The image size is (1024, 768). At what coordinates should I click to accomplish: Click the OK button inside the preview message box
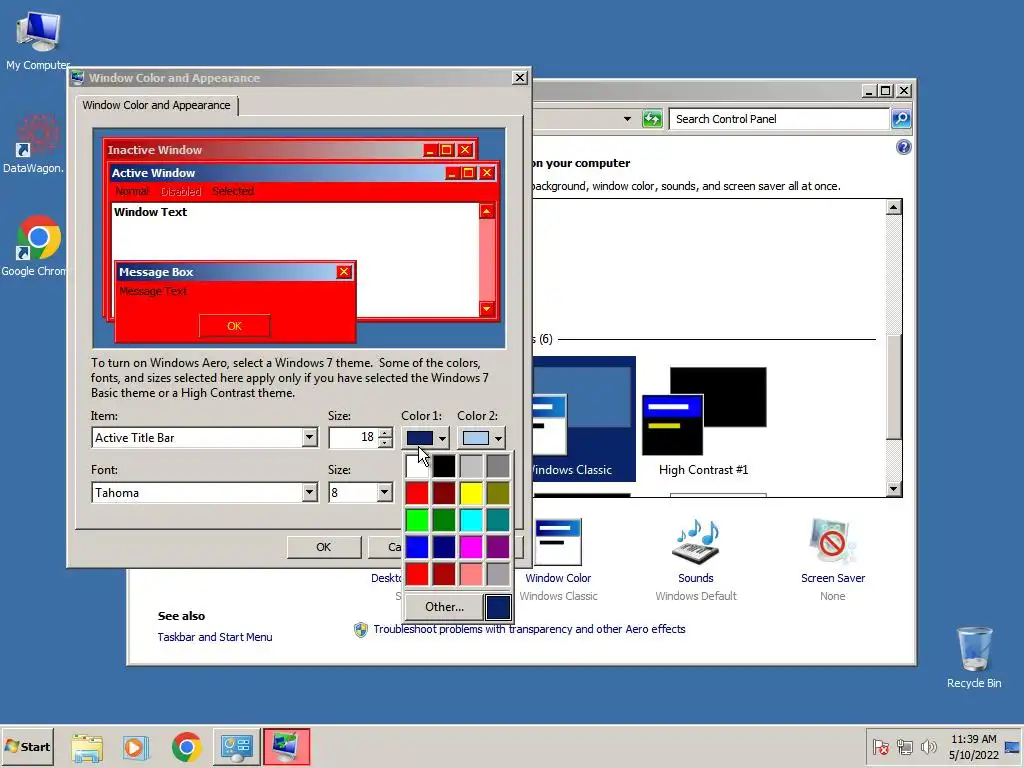point(234,326)
